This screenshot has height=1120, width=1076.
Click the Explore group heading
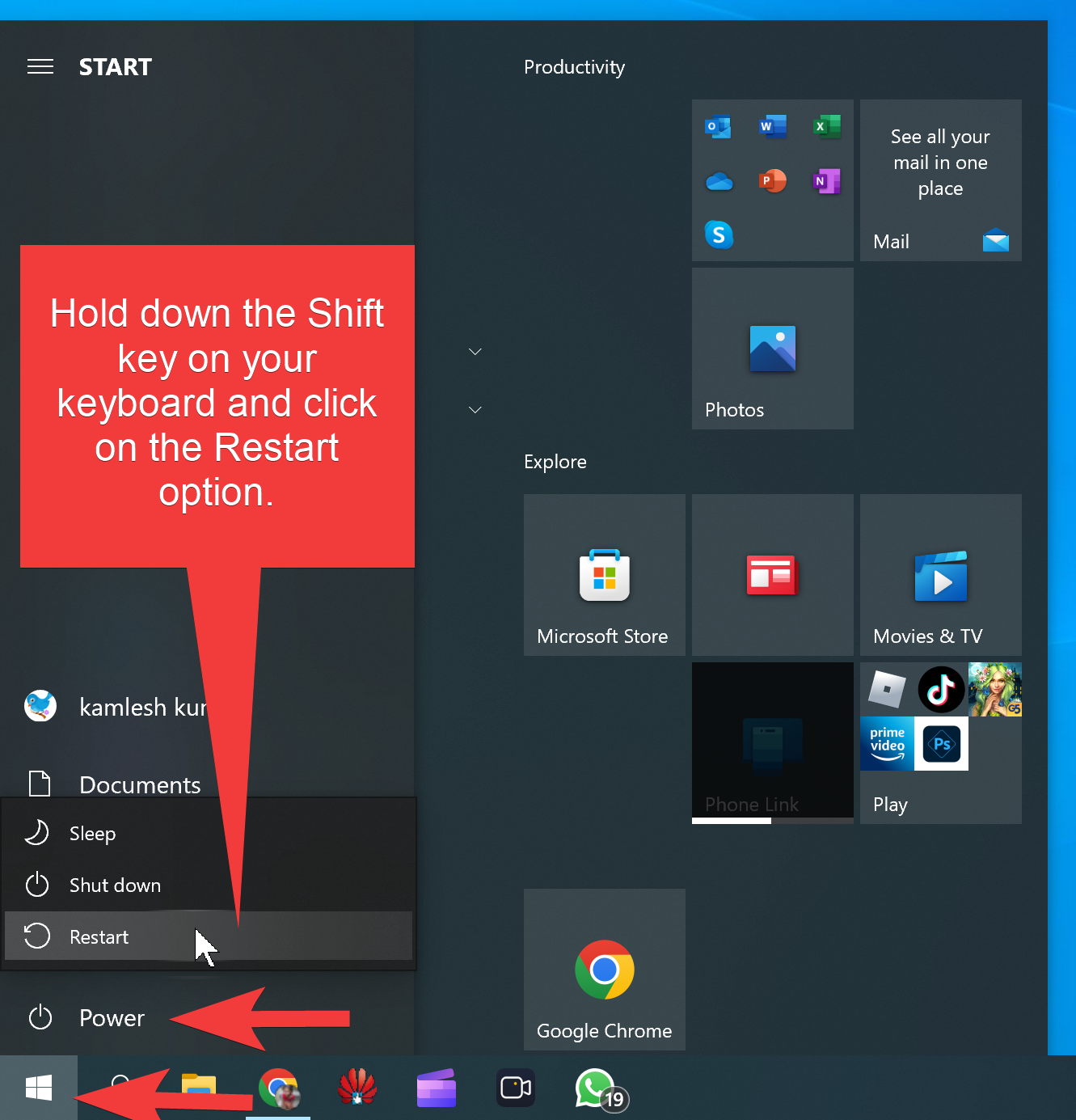555,462
